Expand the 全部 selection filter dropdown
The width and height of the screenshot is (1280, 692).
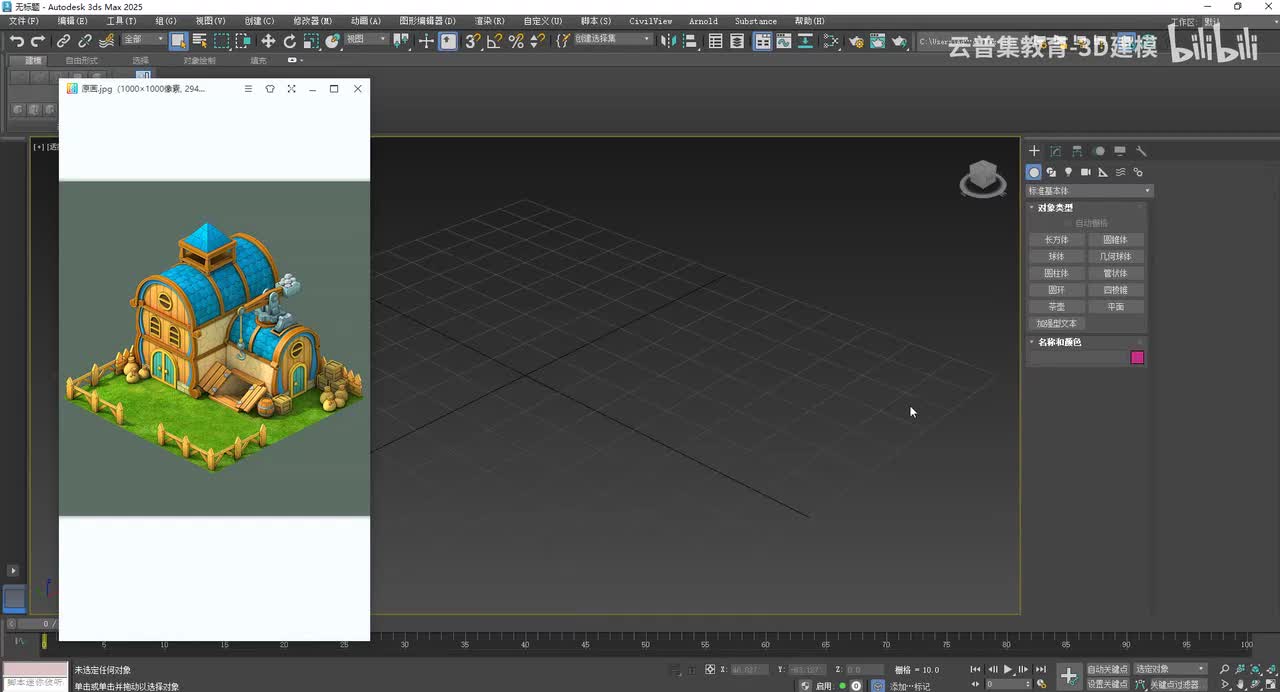[x=143, y=40]
